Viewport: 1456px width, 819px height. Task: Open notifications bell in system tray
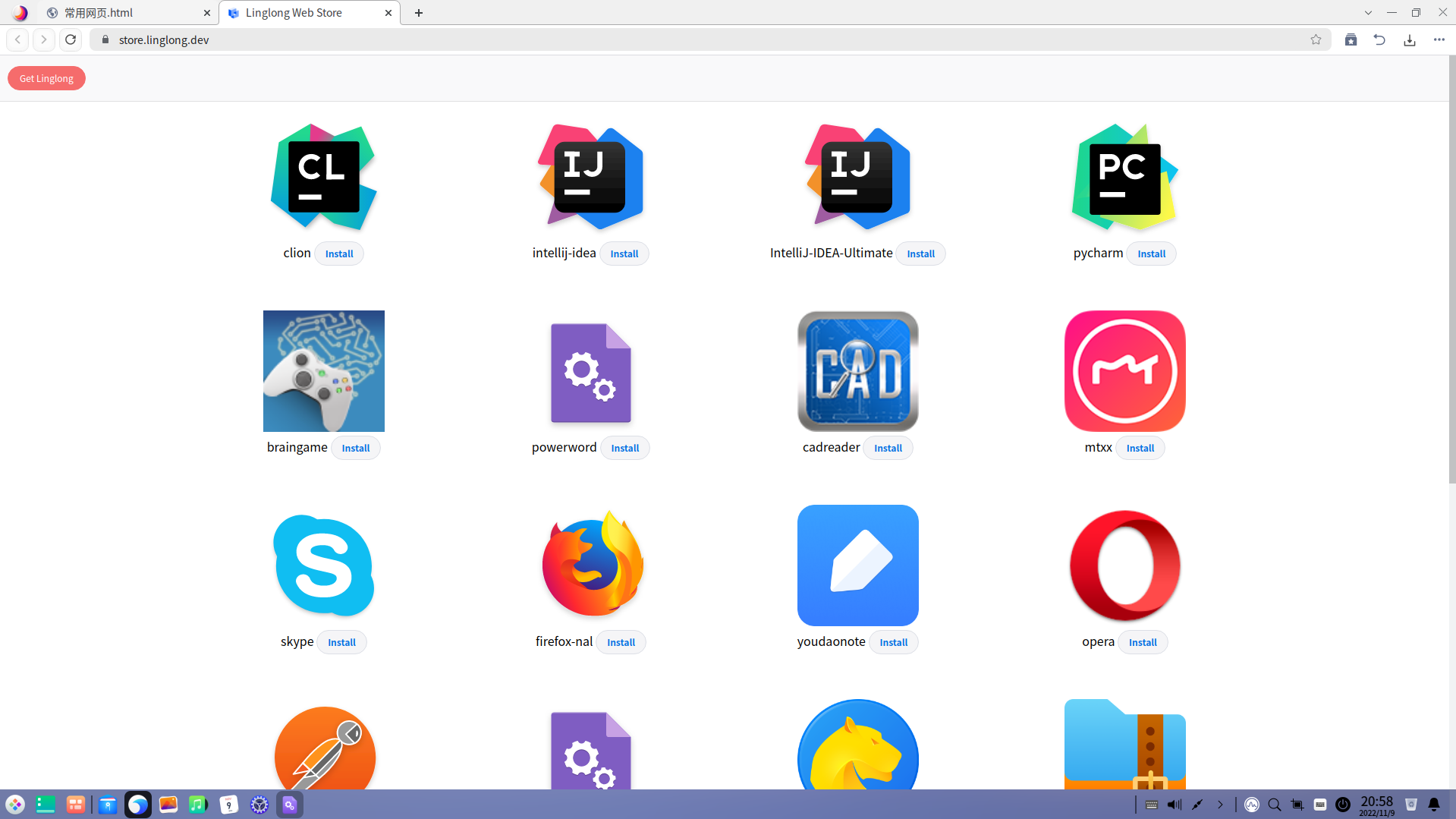coord(1434,805)
